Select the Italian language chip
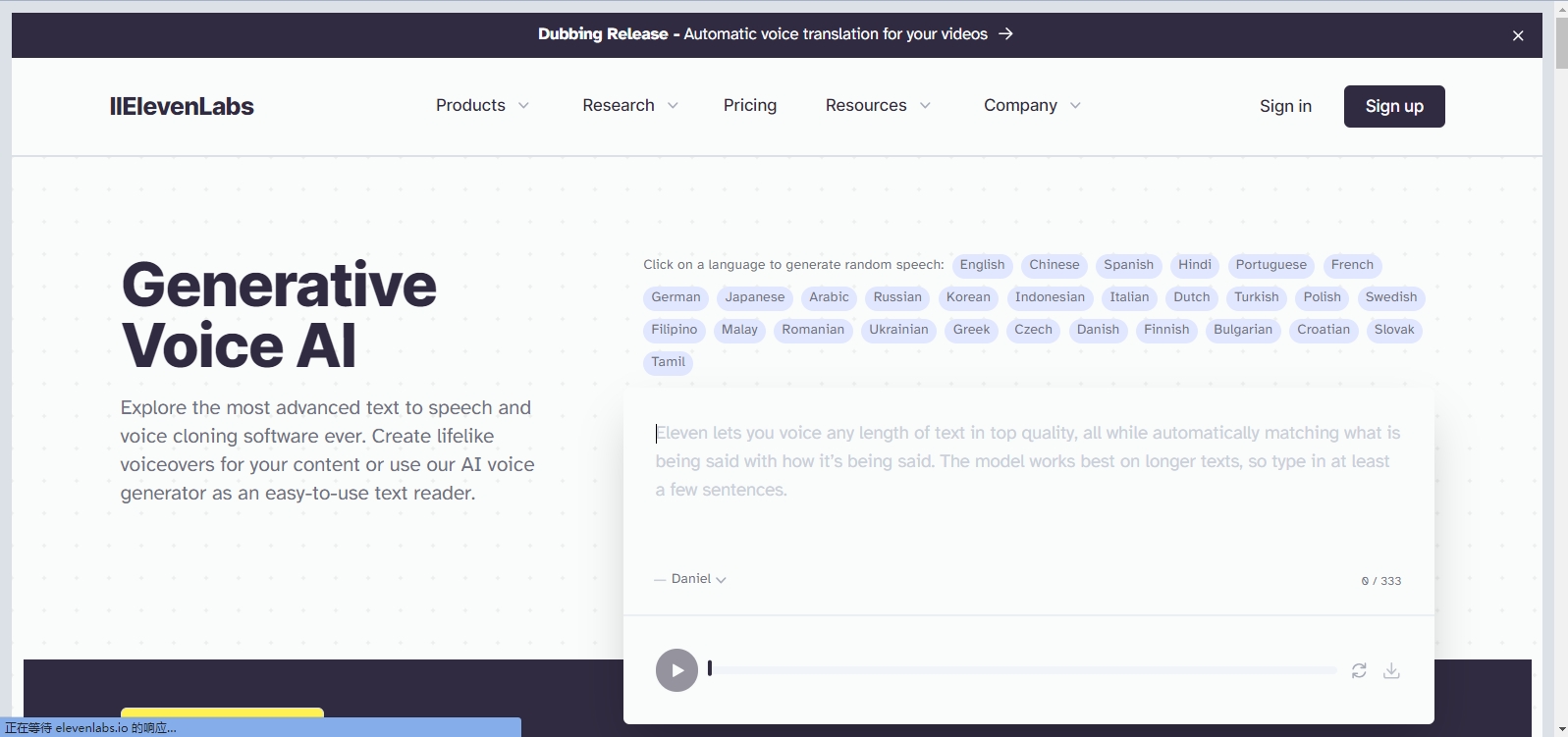Screen dimensions: 1568x737 click(1129, 297)
